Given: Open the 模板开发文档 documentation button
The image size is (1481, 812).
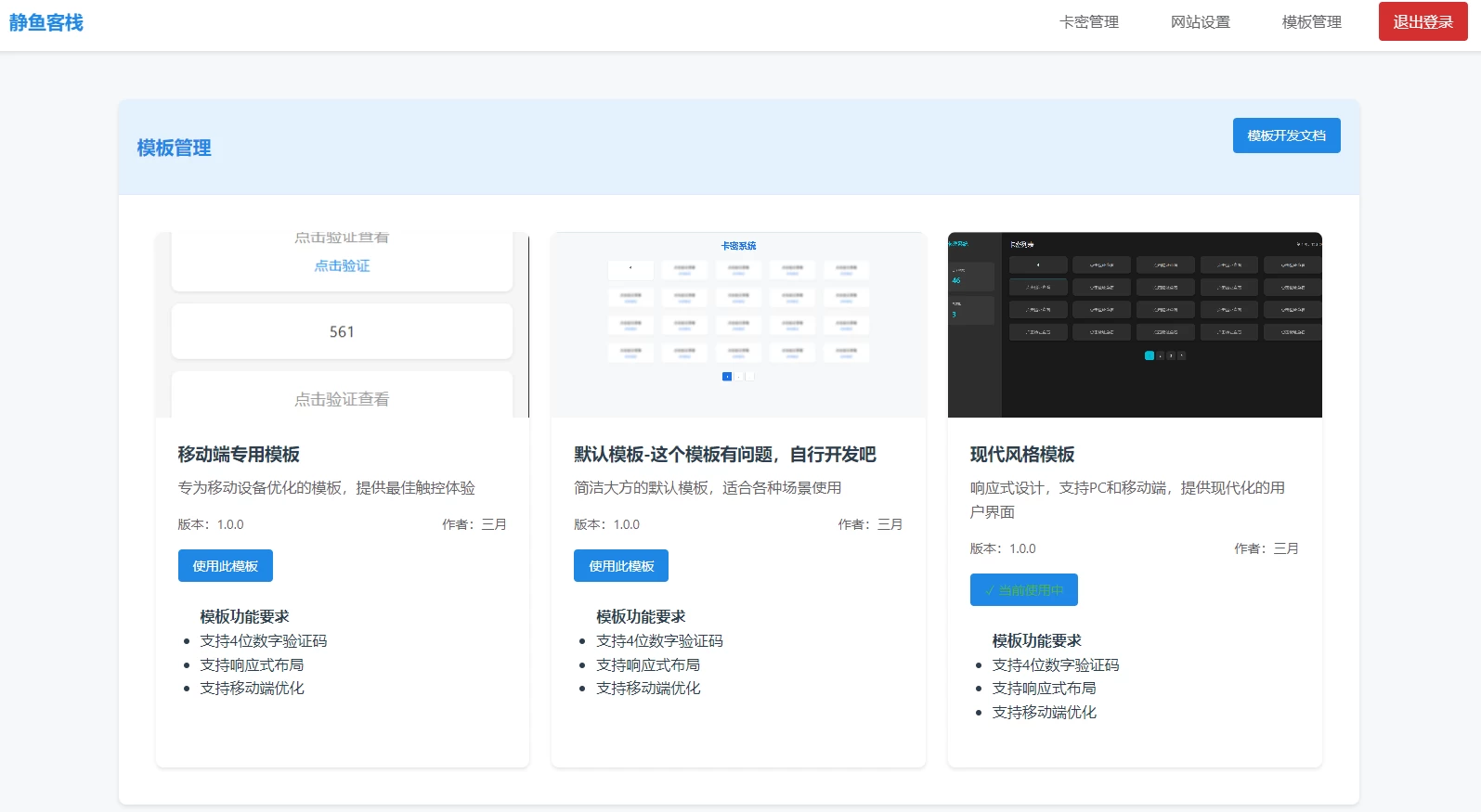Looking at the screenshot, I should tap(1286, 135).
